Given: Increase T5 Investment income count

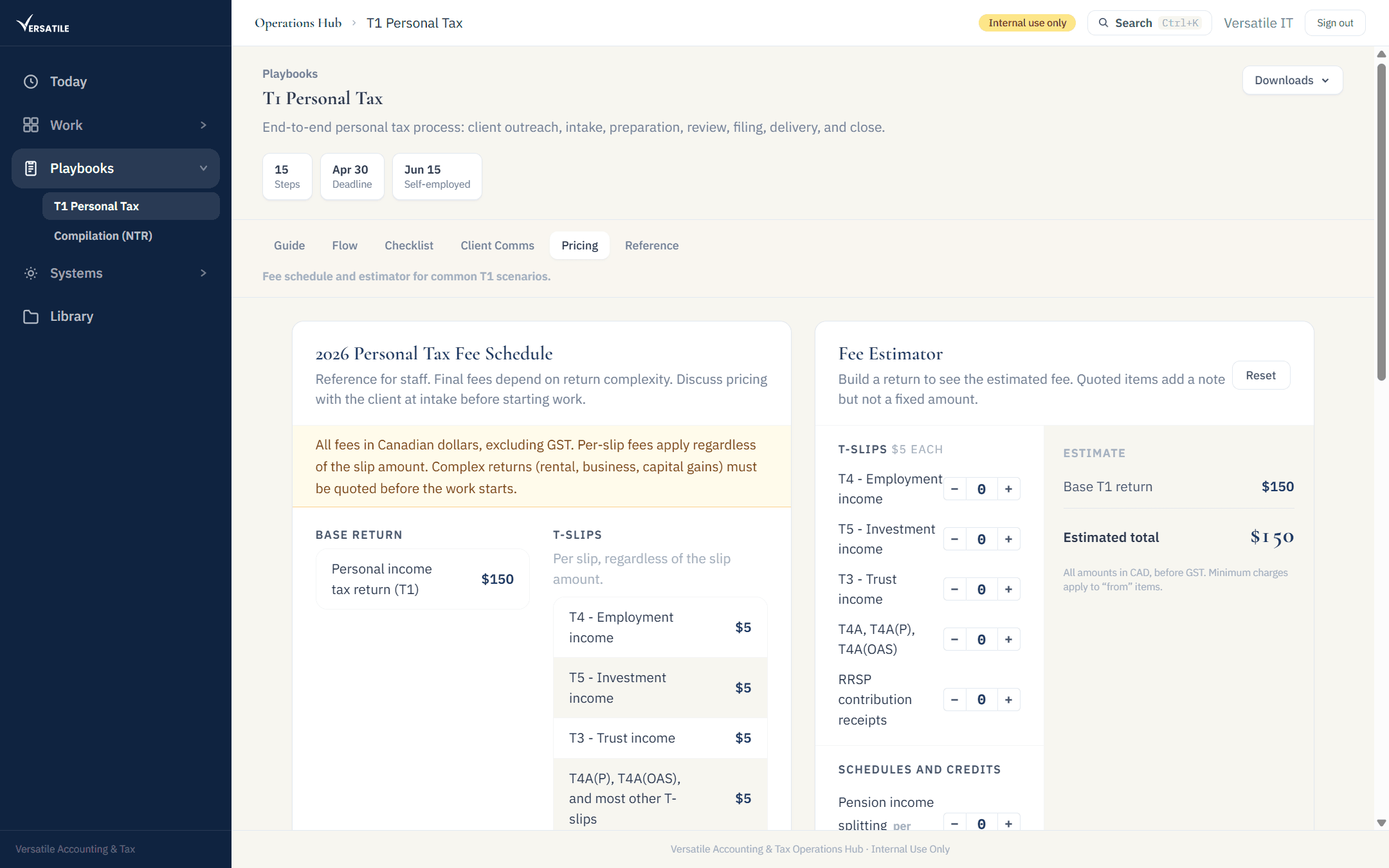Looking at the screenshot, I should (x=1008, y=539).
